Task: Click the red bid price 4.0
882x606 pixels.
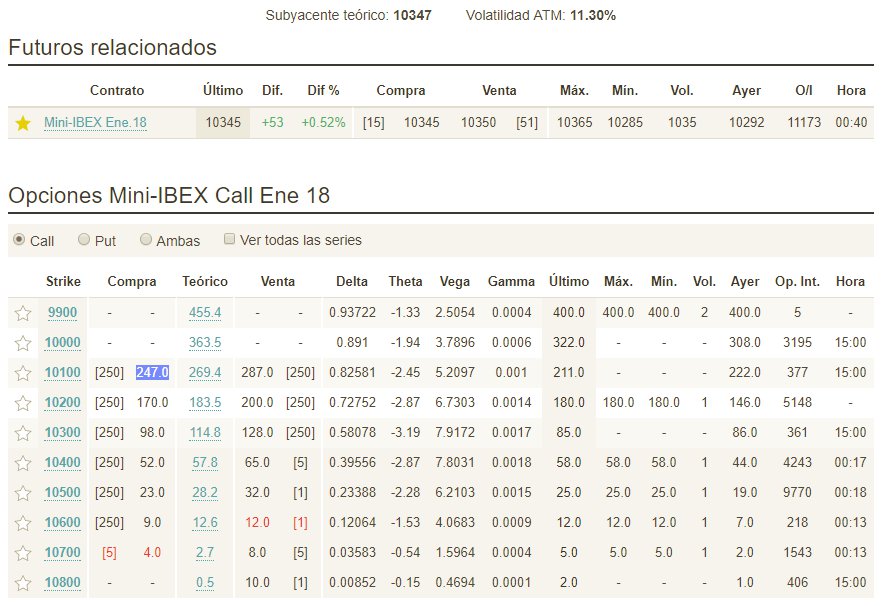Action: point(152,553)
